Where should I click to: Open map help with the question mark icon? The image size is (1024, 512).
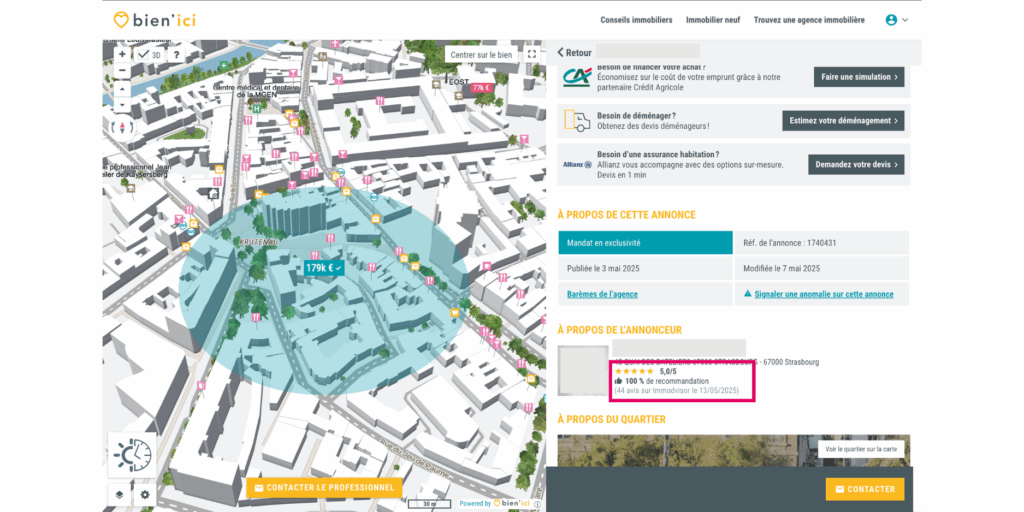pyautogui.click(x=176, y=55)
